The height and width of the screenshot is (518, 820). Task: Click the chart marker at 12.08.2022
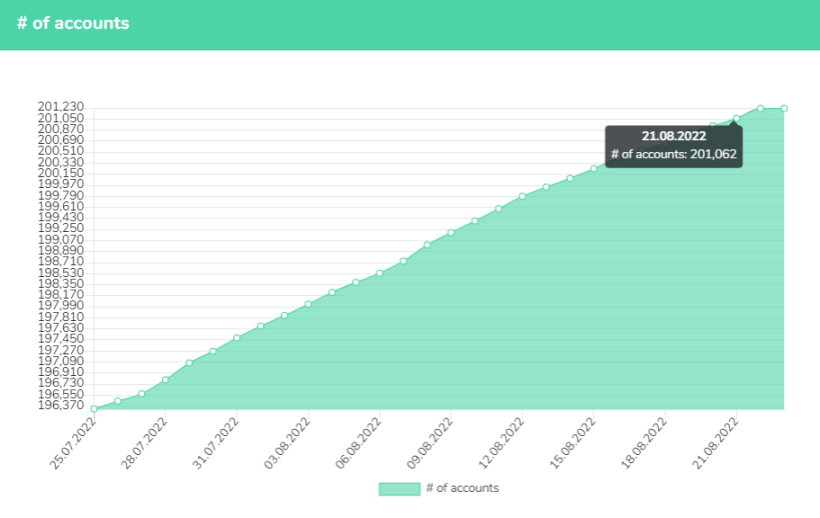[x=522, y=196]
